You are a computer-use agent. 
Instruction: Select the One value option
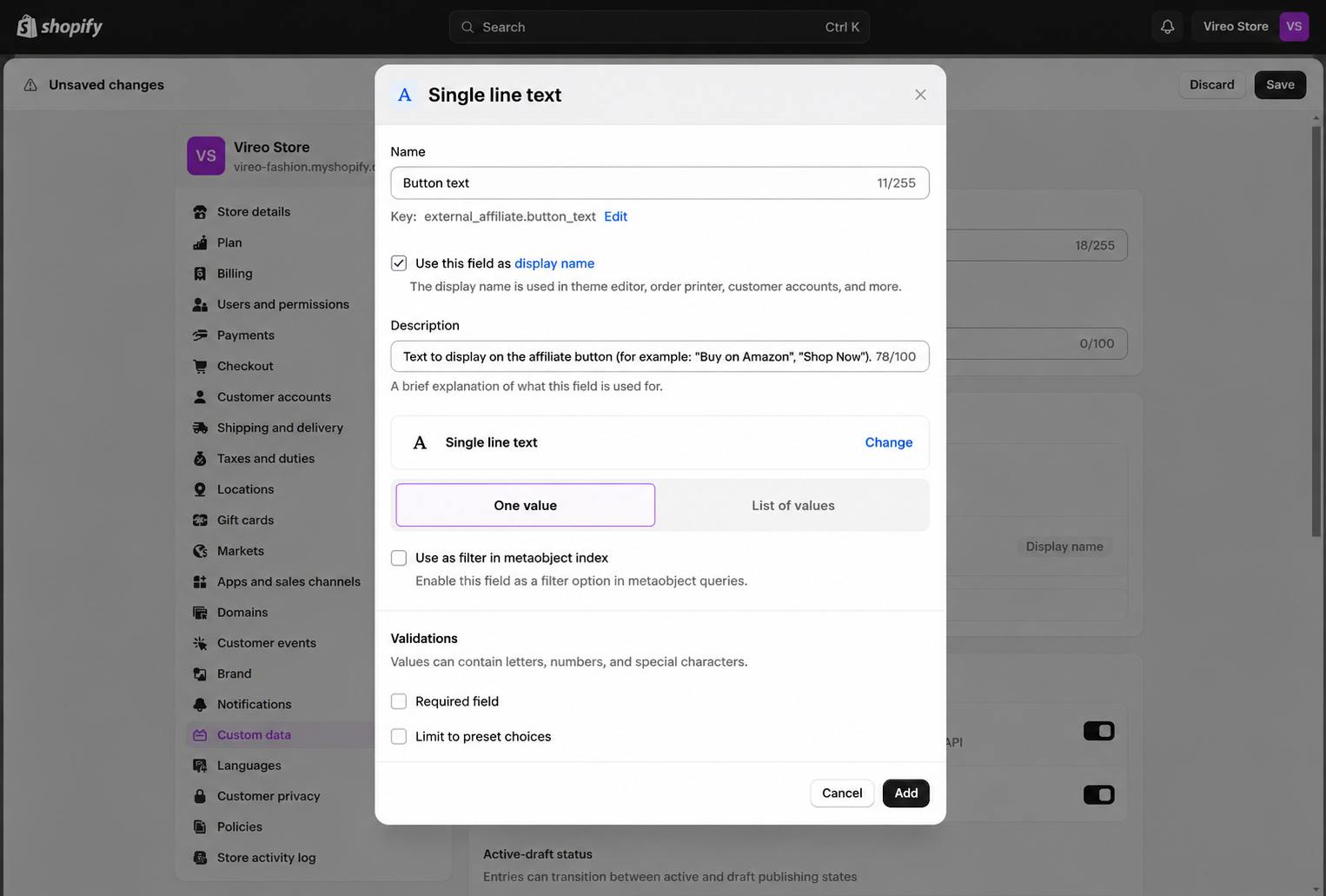pyautogui.click(x=526, y=505)
